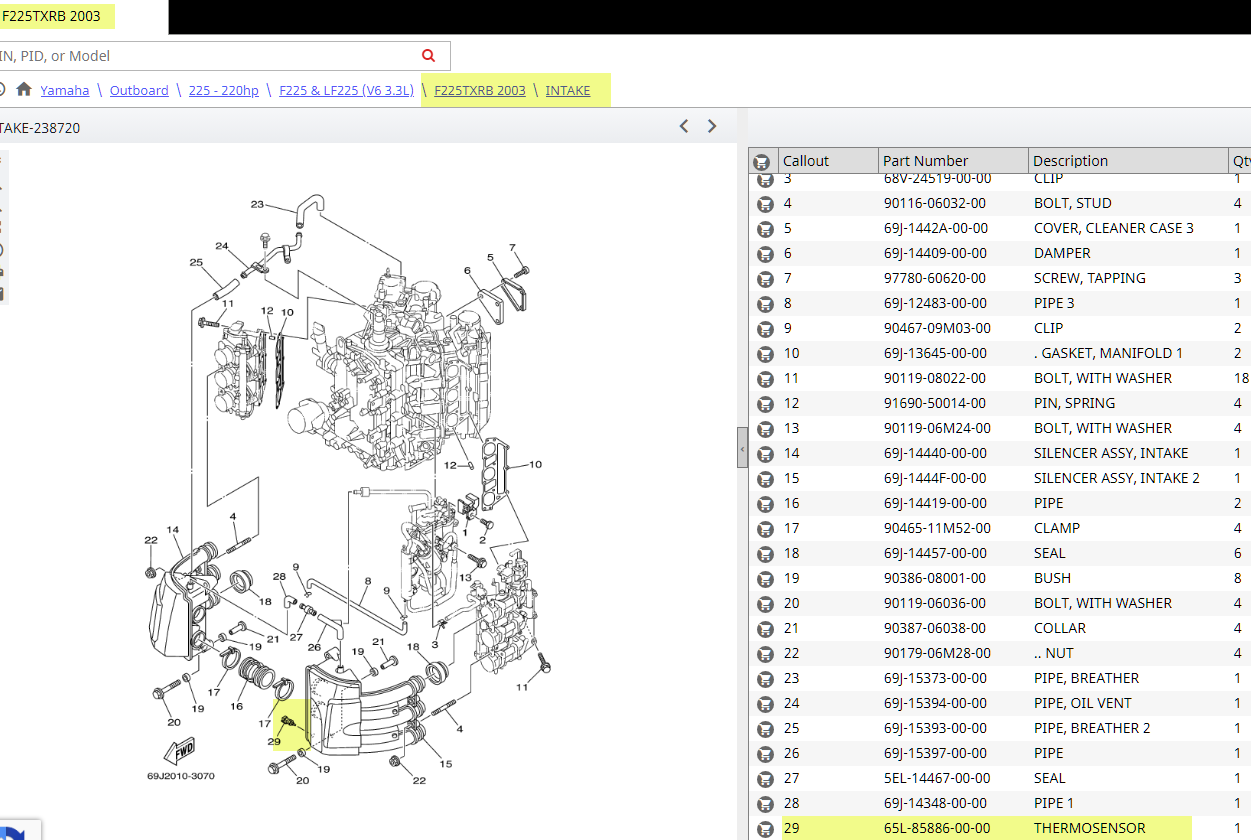Add DAMPER row to cart

point(765,253)
